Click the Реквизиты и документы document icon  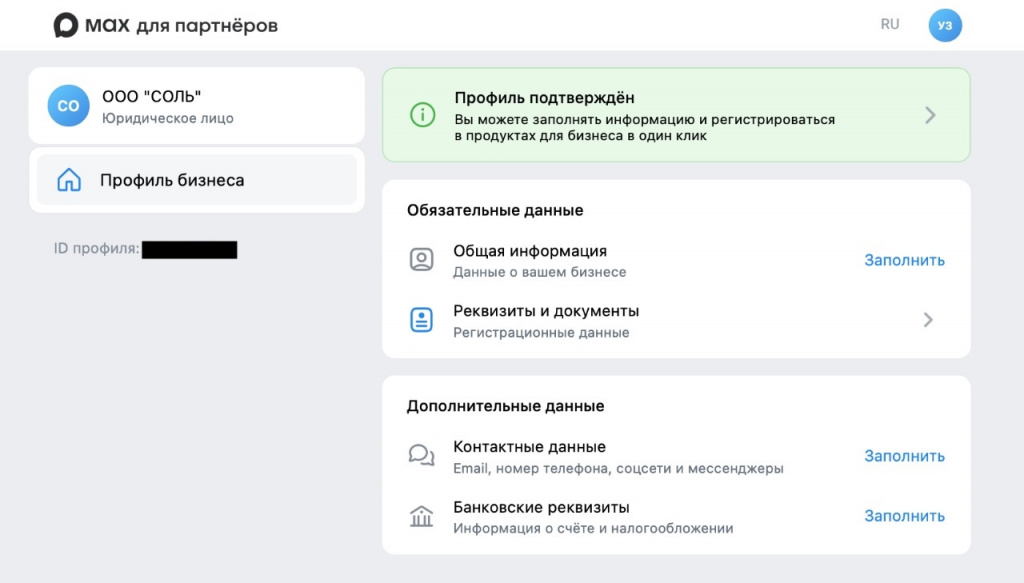419,318
